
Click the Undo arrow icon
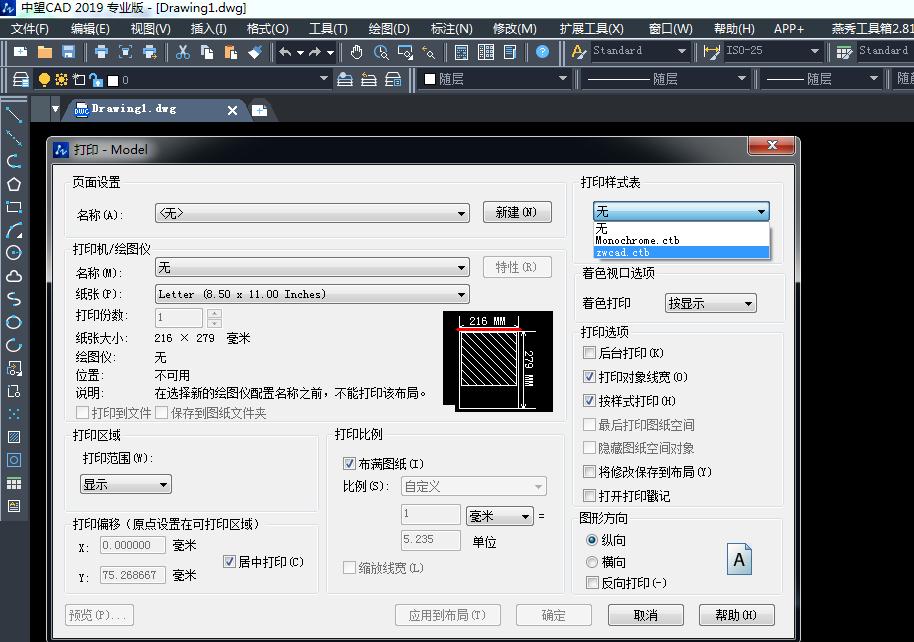click(283, 52)
